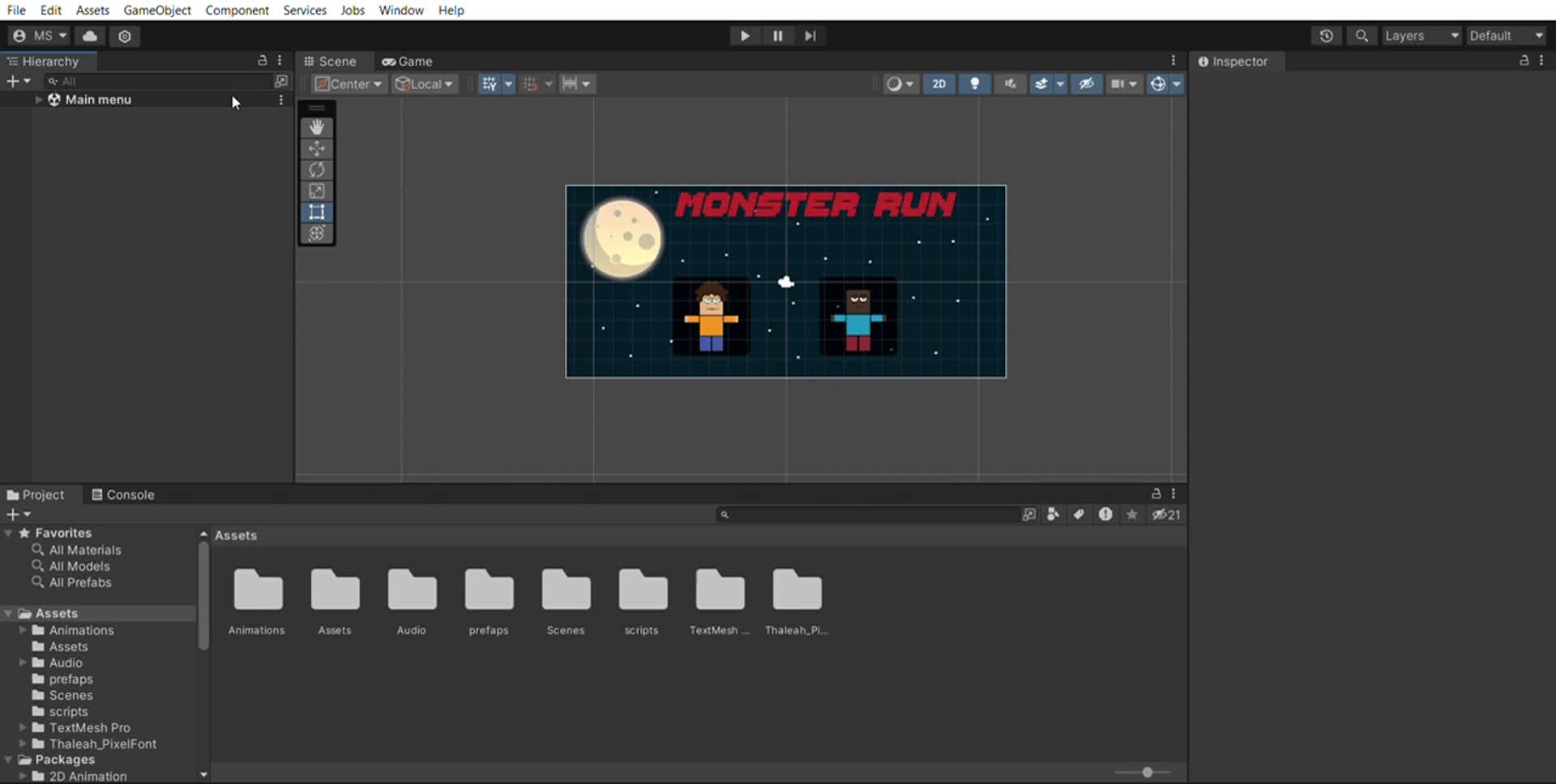The height and width of the screenshot is (784, 1556).
Task: Toggle scene lighting with the bulb icon
Action: point(974,83)
